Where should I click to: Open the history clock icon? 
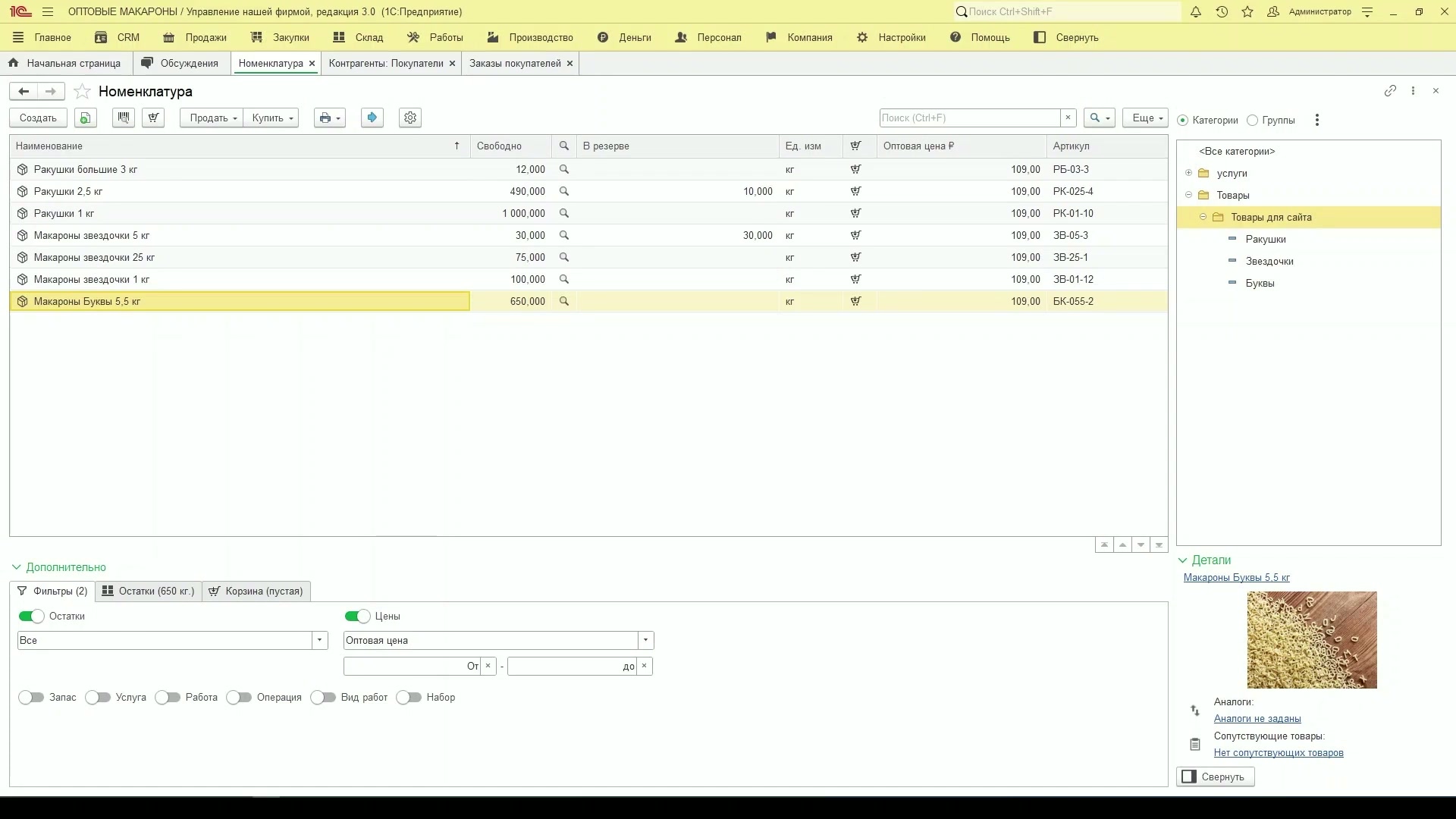pyautogui.click(x=1222, y=12)
